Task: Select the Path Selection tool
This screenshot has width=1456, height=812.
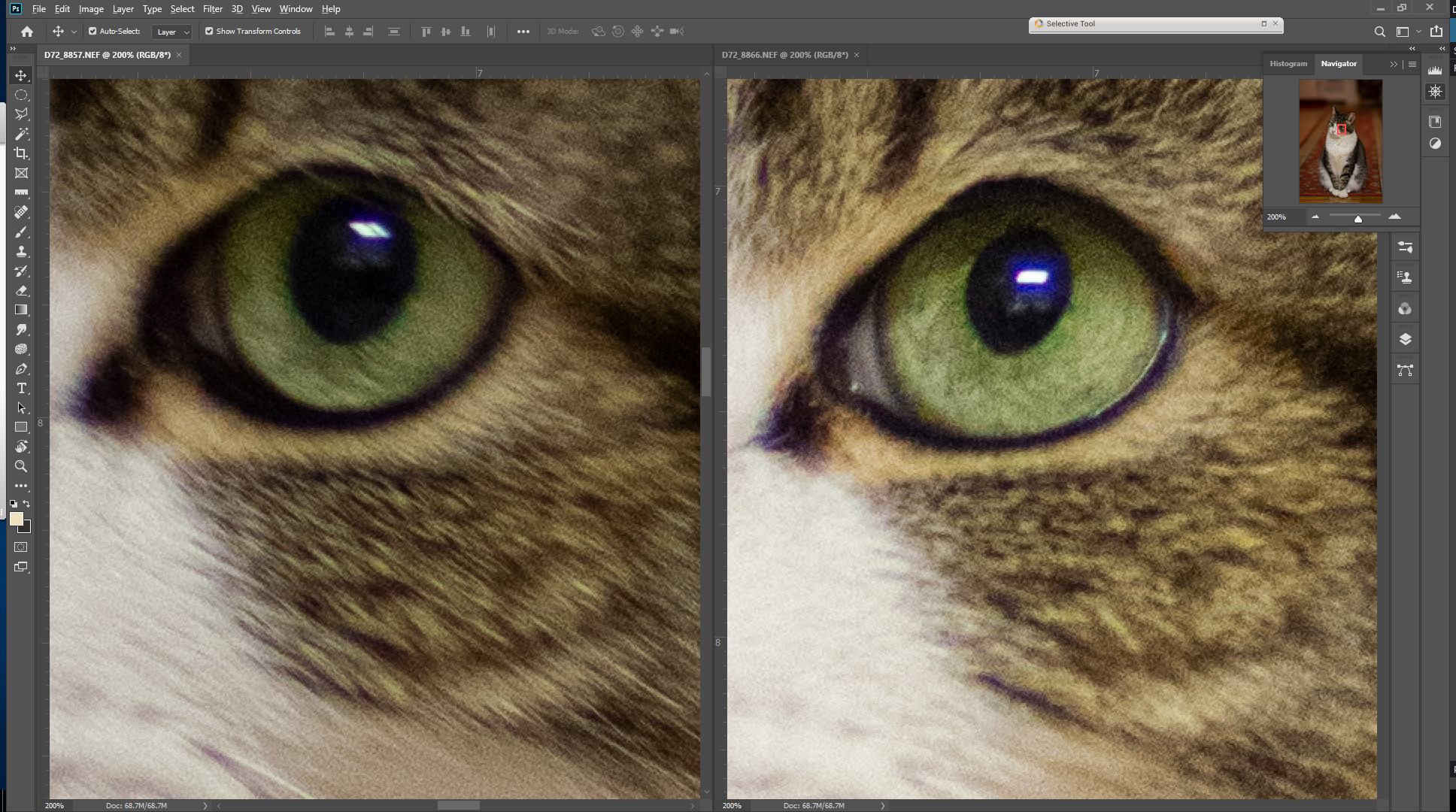Action: [x=21, y=408]
